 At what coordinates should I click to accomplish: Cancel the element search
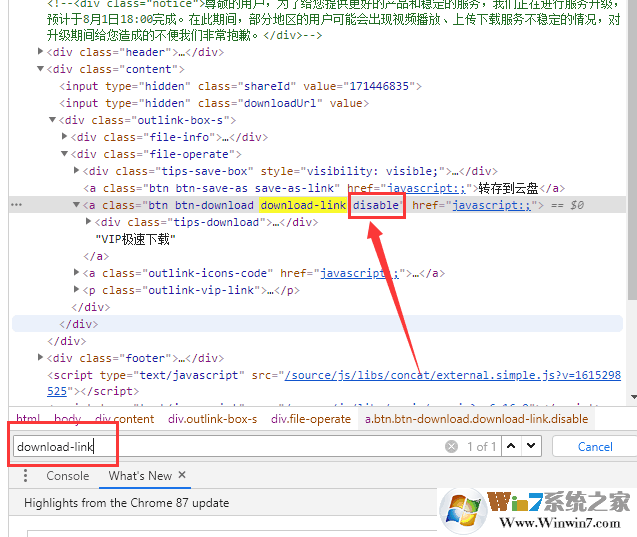(595, 446)
